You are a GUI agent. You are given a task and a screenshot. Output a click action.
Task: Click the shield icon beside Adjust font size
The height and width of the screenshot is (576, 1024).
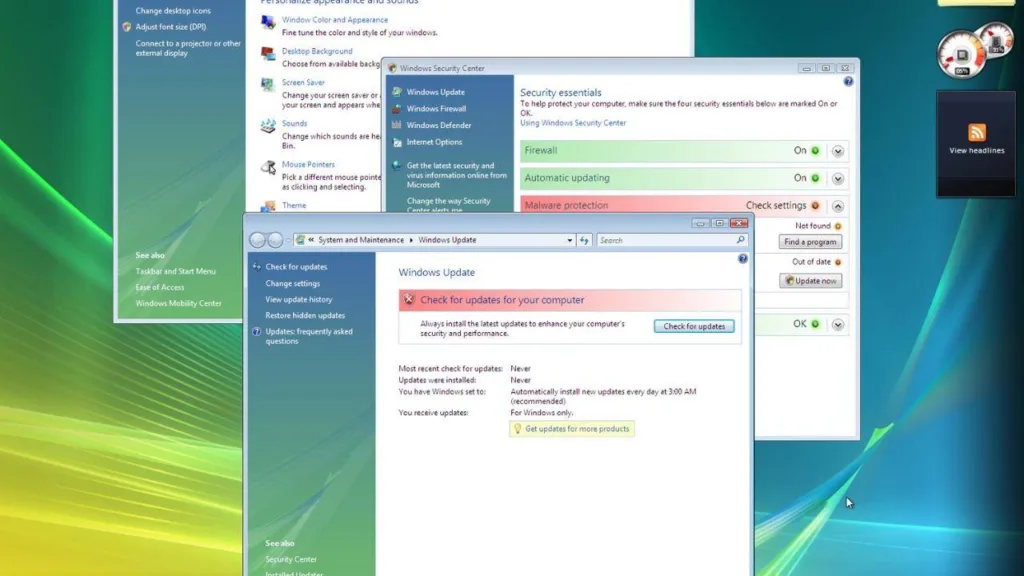tap(127, 27)
